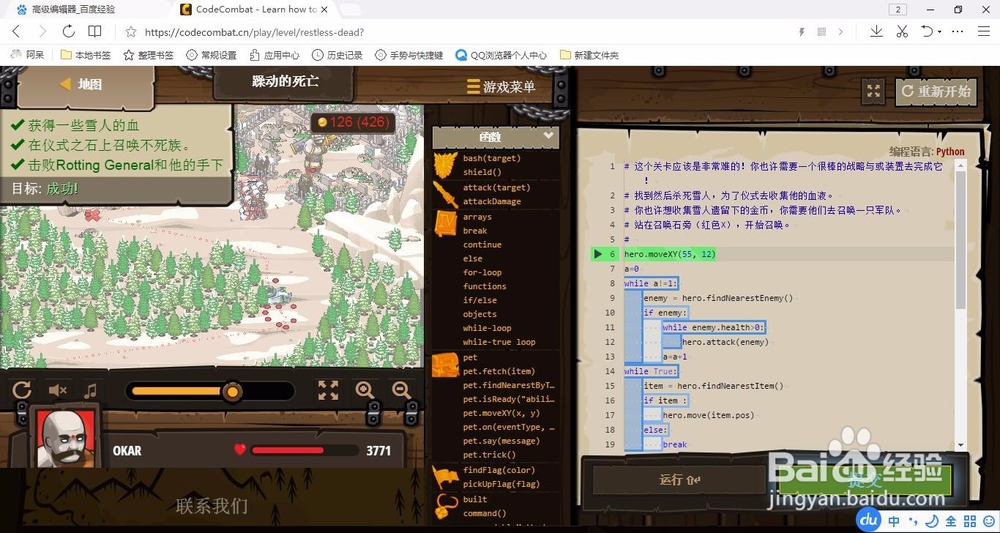Close the CodeCombat tab
Screen dimensions: 1000x533
click(325, 10)
